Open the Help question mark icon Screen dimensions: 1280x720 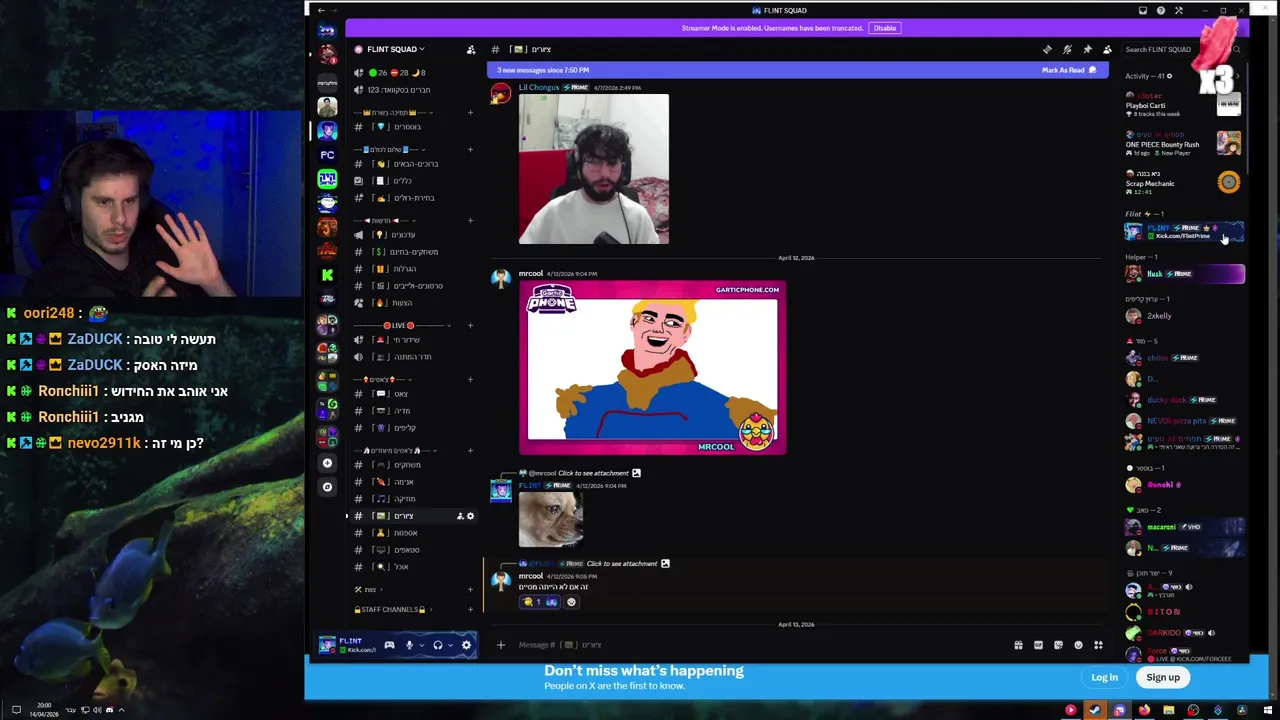[1161, 11]
